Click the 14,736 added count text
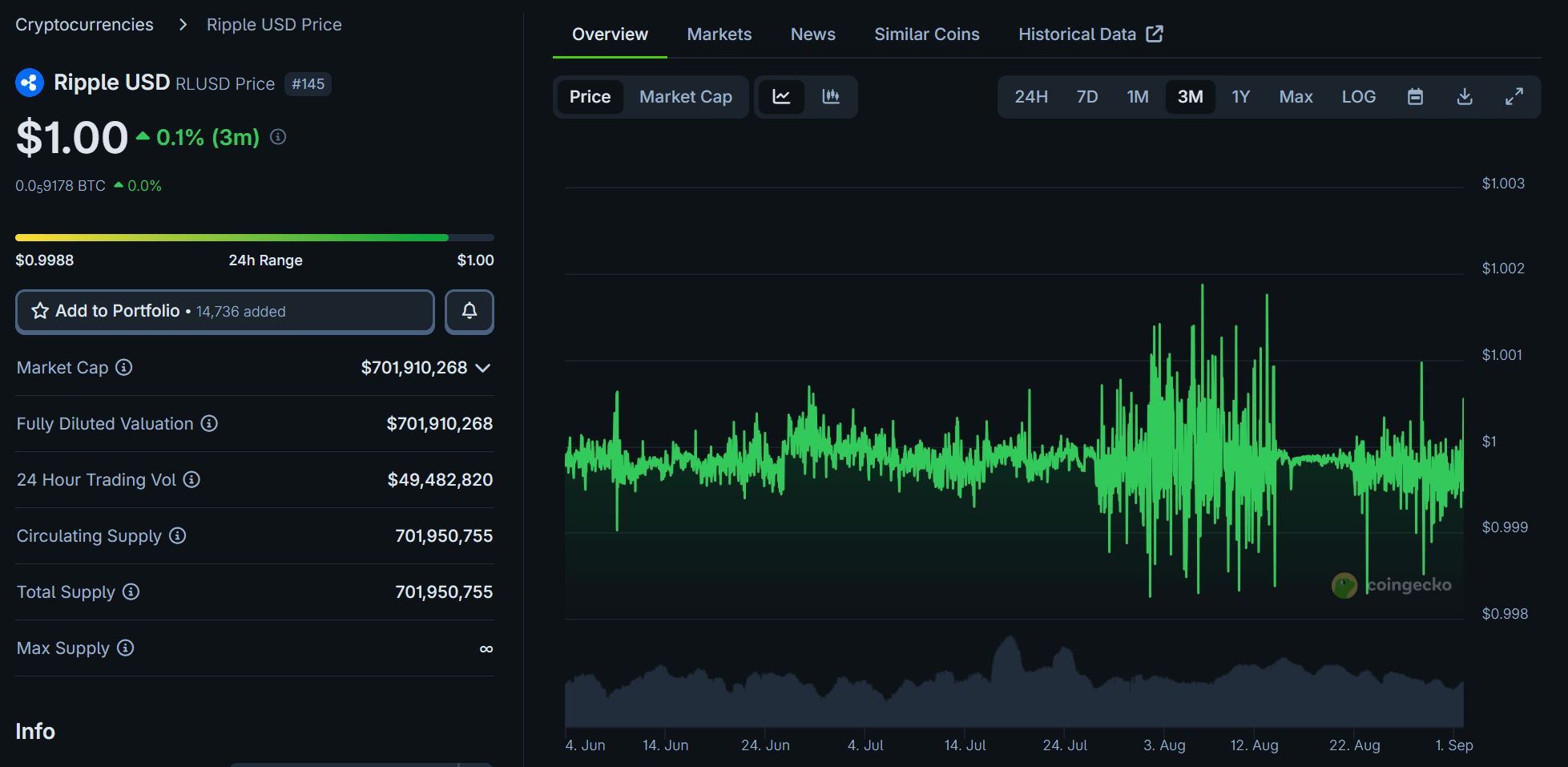Screen dimensions: 1568x767 (x=241, y=312)
